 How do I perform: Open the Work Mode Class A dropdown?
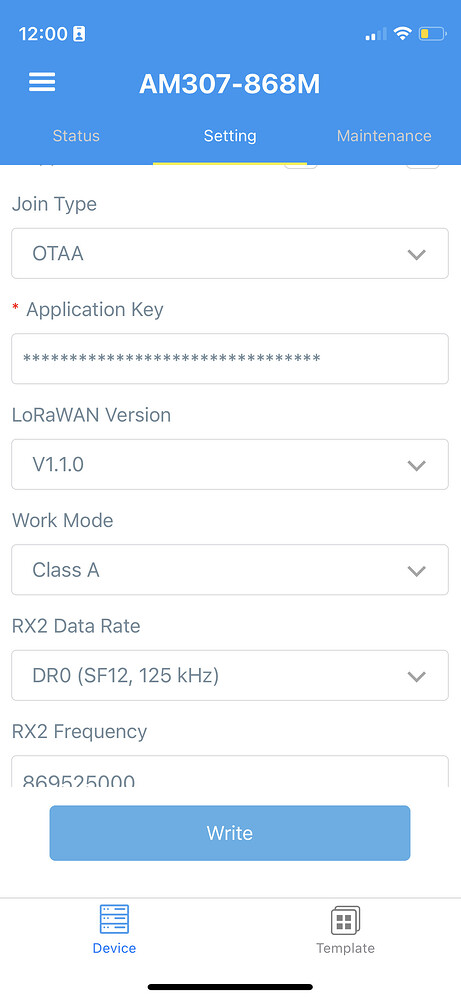[x=230, y=570]
